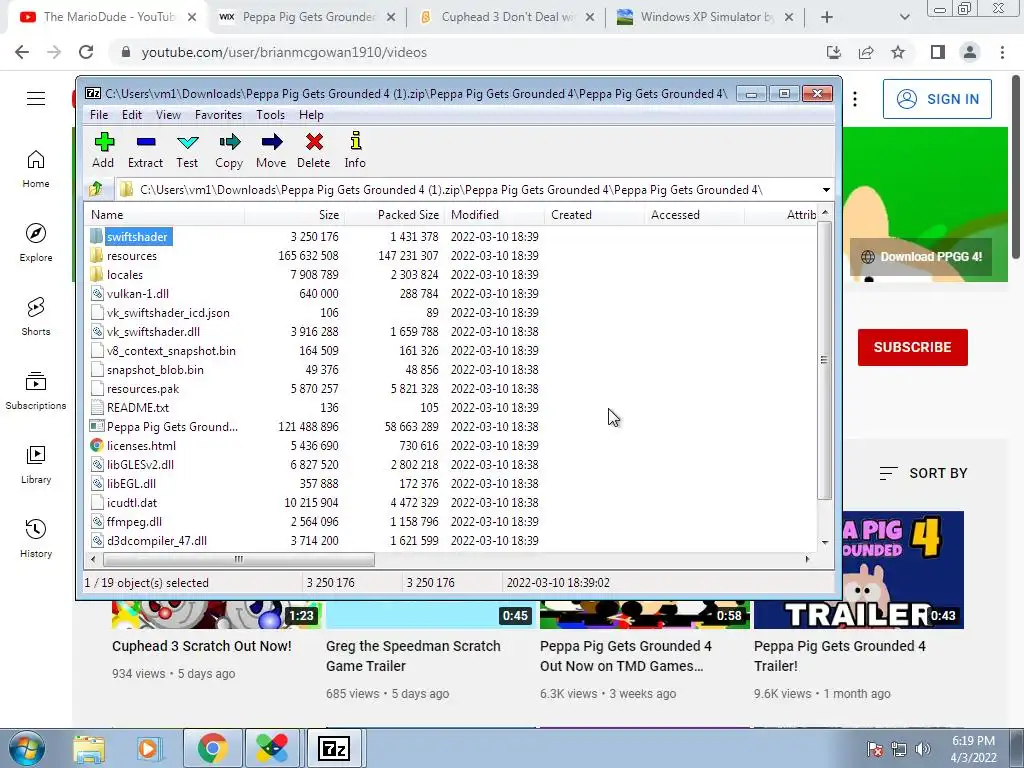Screen dimensions: 1024x768
Task: Sort the file list by Packed Size column
Action: pyautogui.click(x=394, y=214)
